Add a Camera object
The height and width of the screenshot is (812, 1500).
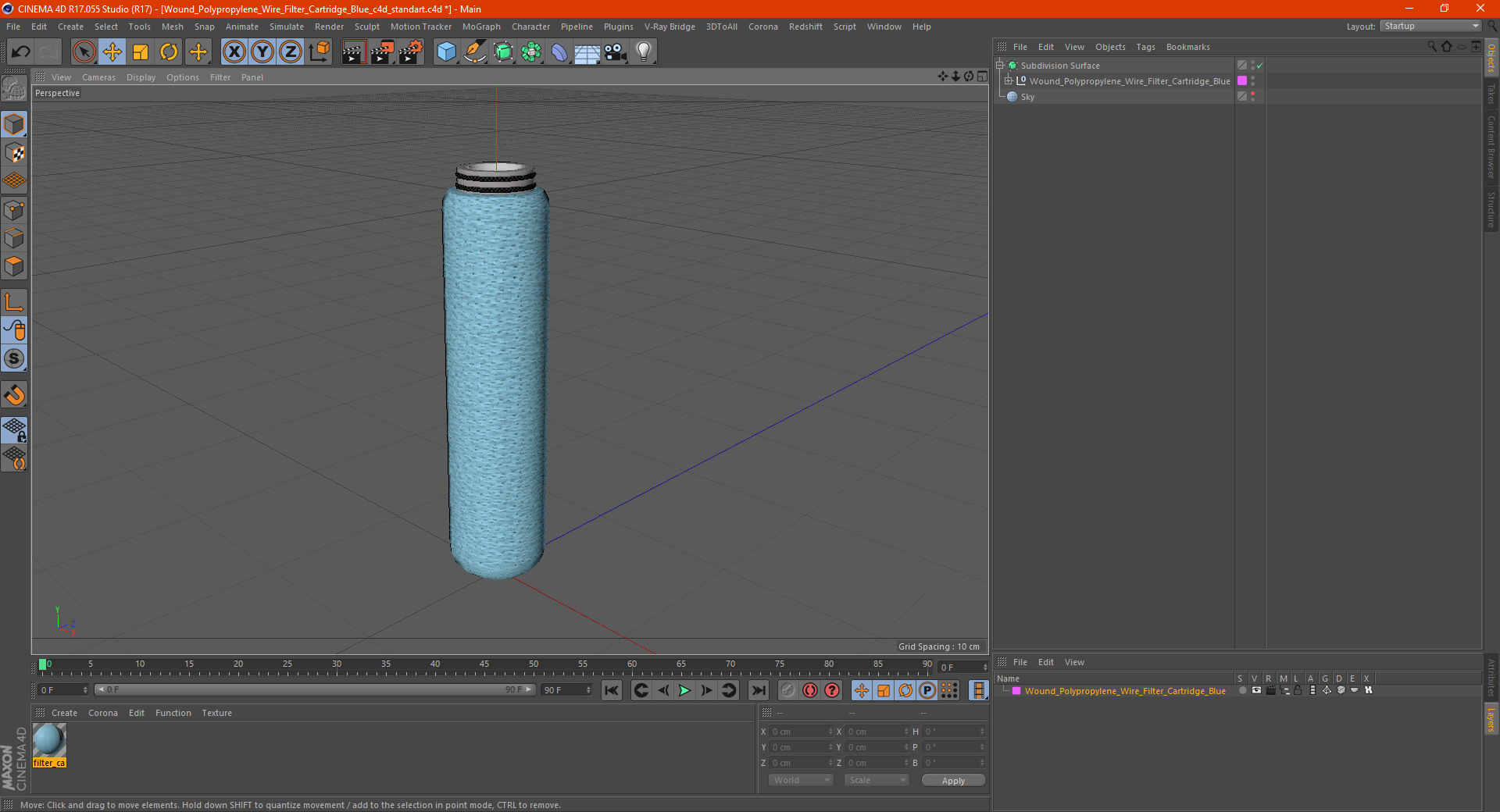click(616, 52)
